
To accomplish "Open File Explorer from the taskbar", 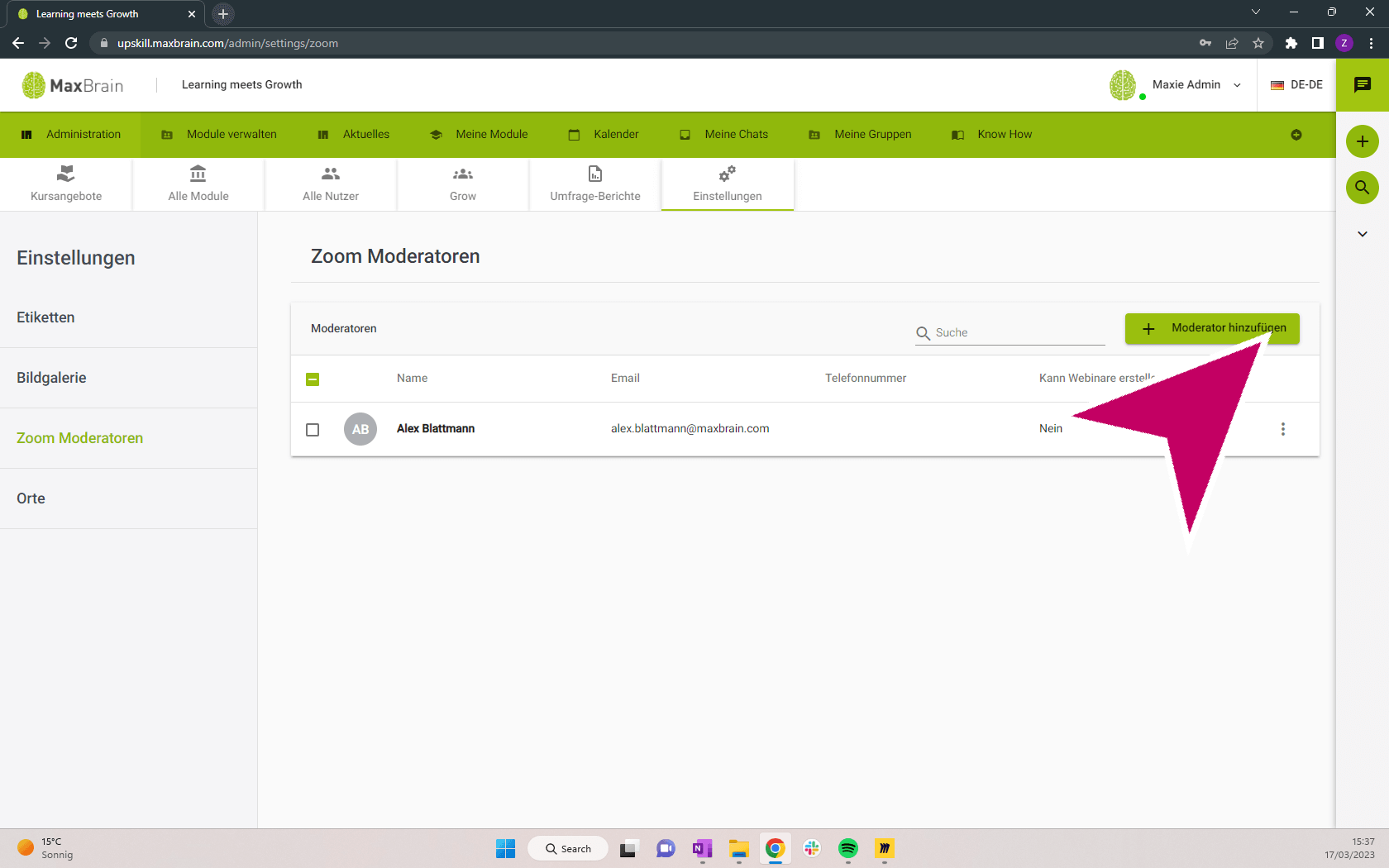I will pos(739,848).
